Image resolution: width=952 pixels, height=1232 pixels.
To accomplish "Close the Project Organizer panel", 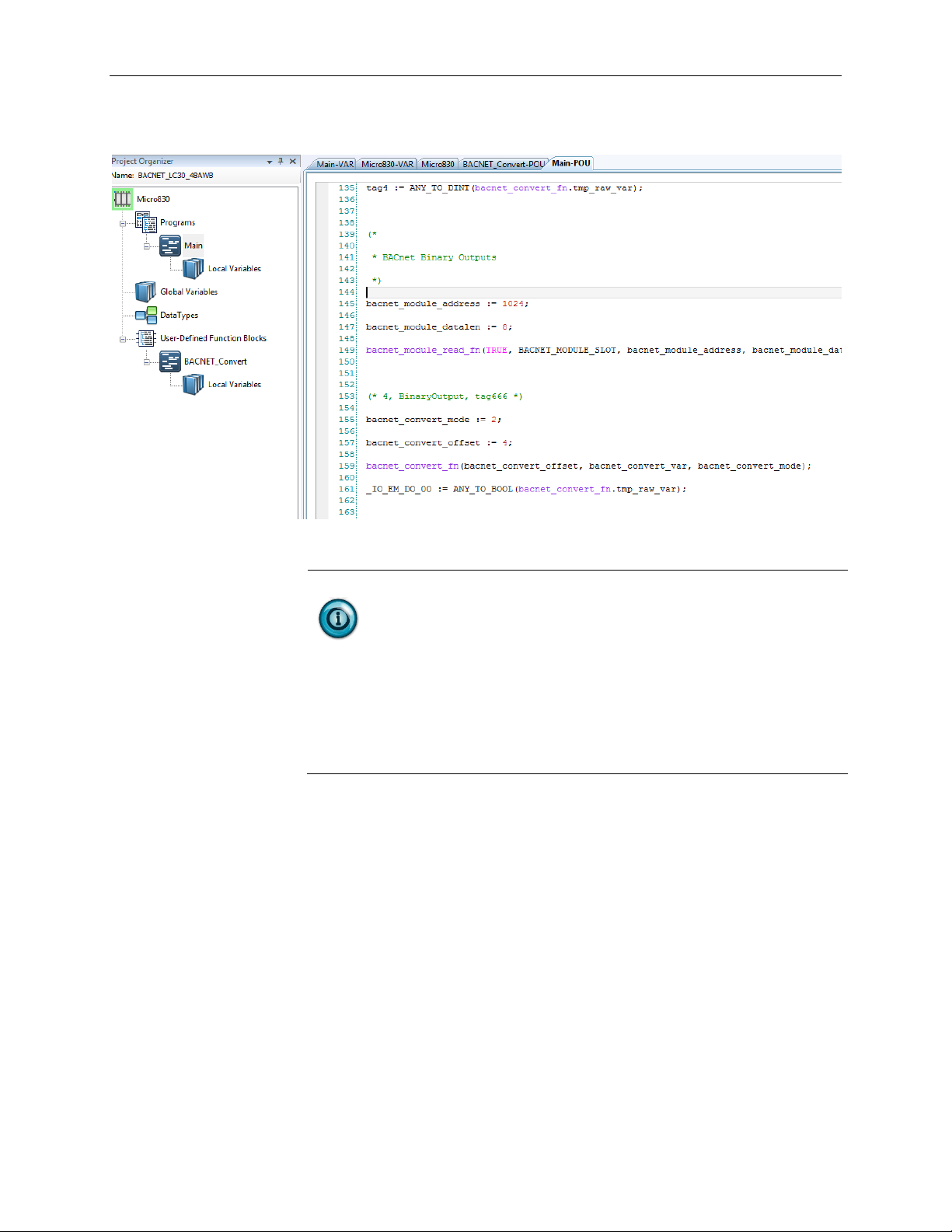I will pos(293,161).
